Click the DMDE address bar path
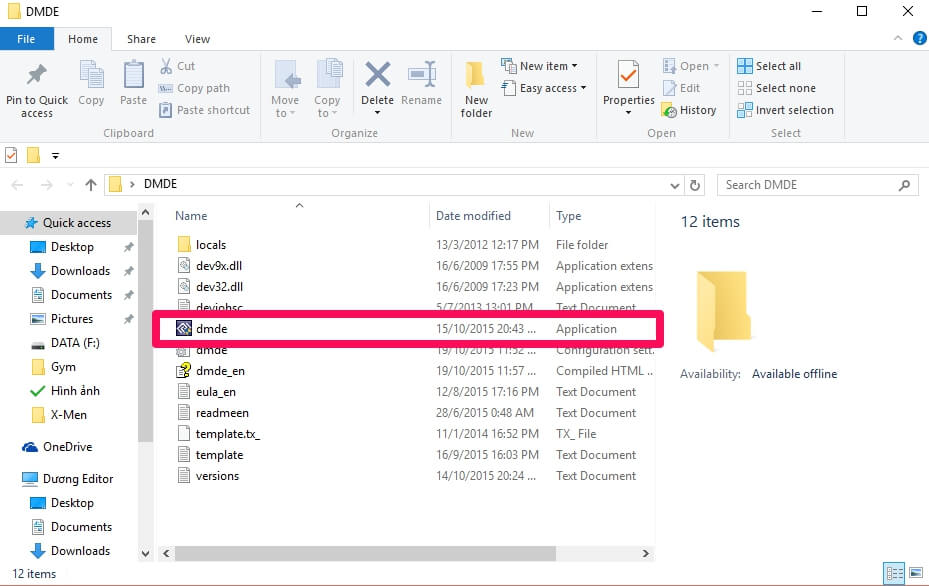929x586 pixels. 160,184
